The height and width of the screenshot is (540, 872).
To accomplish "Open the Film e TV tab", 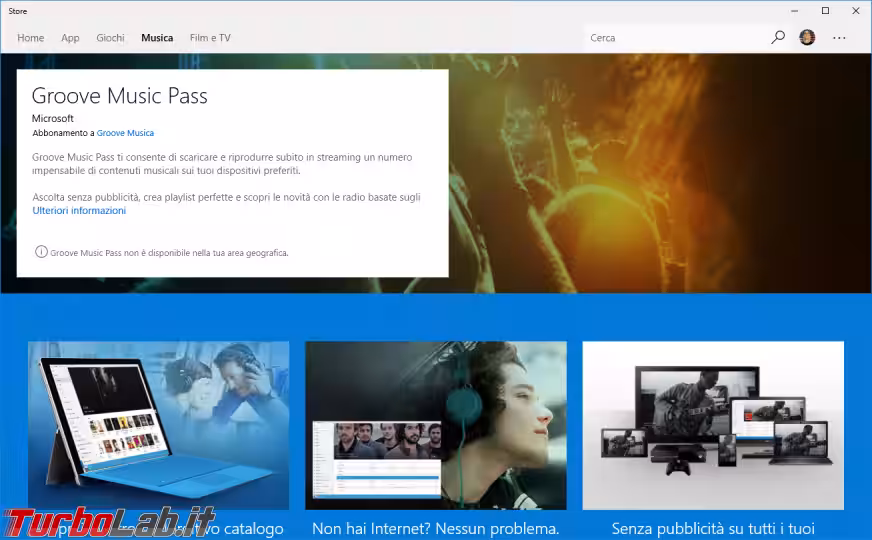I will tap(210, 38).
